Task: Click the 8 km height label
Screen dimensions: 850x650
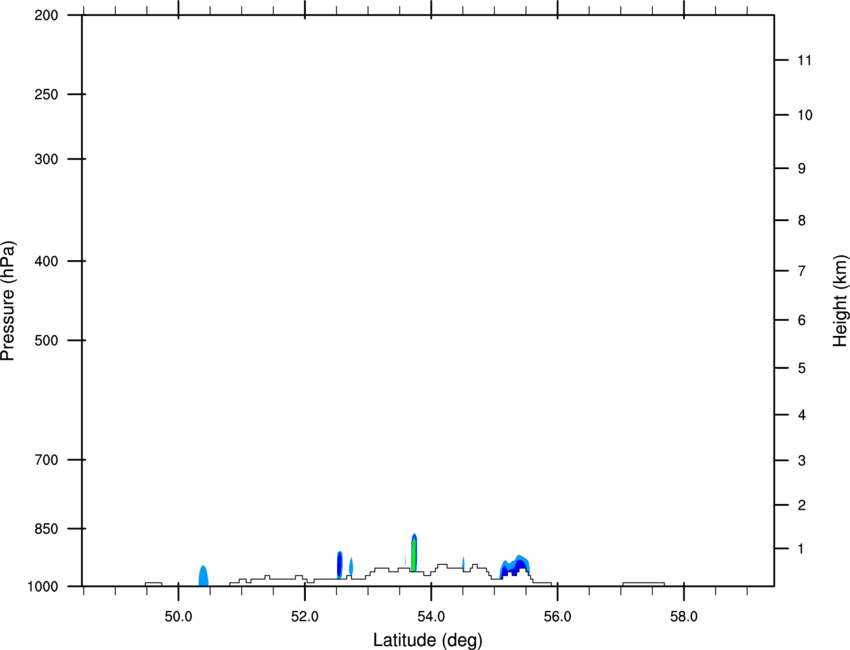Action: pos(802,220)
